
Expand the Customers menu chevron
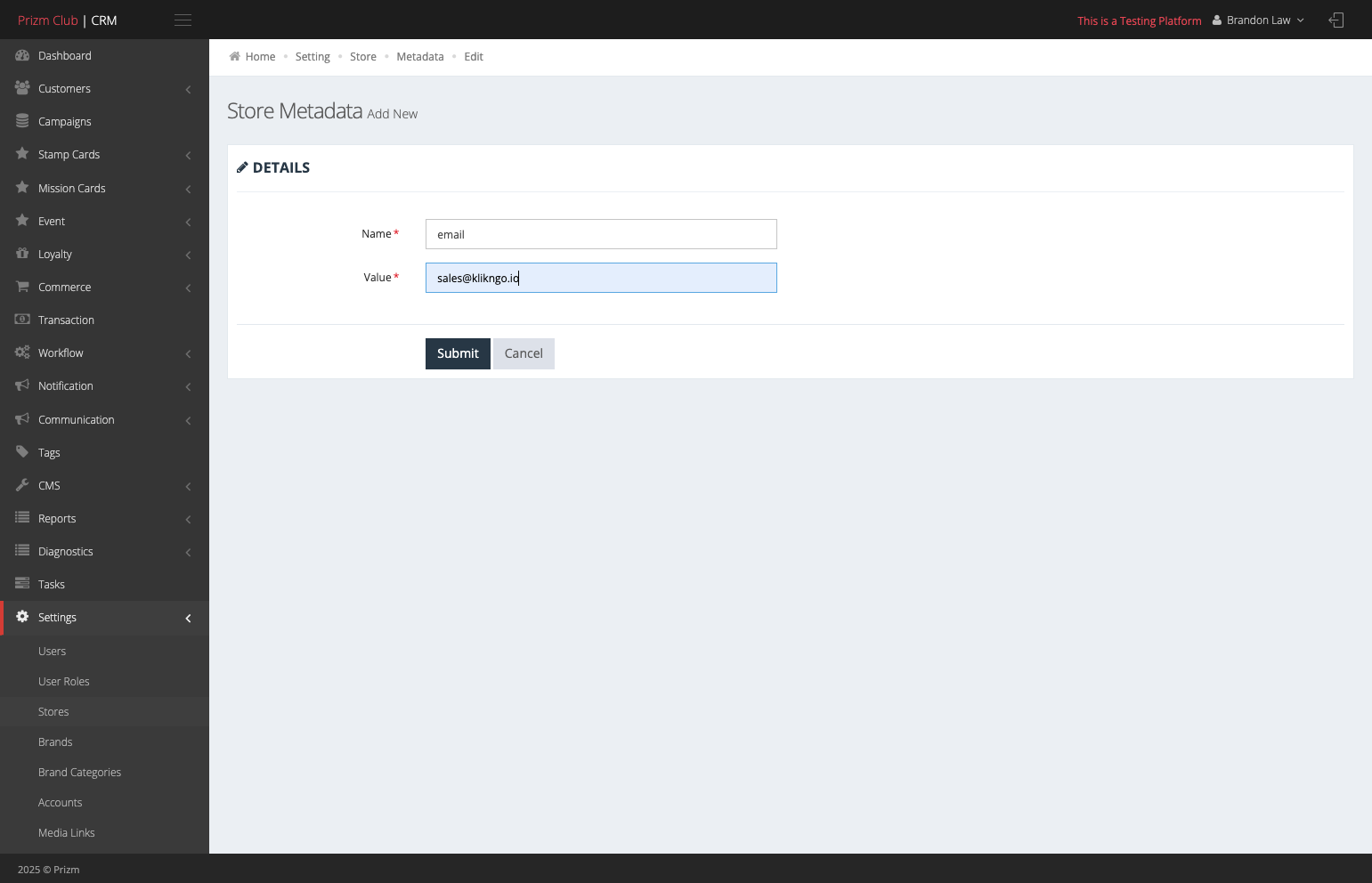click(x=188, y=89)
